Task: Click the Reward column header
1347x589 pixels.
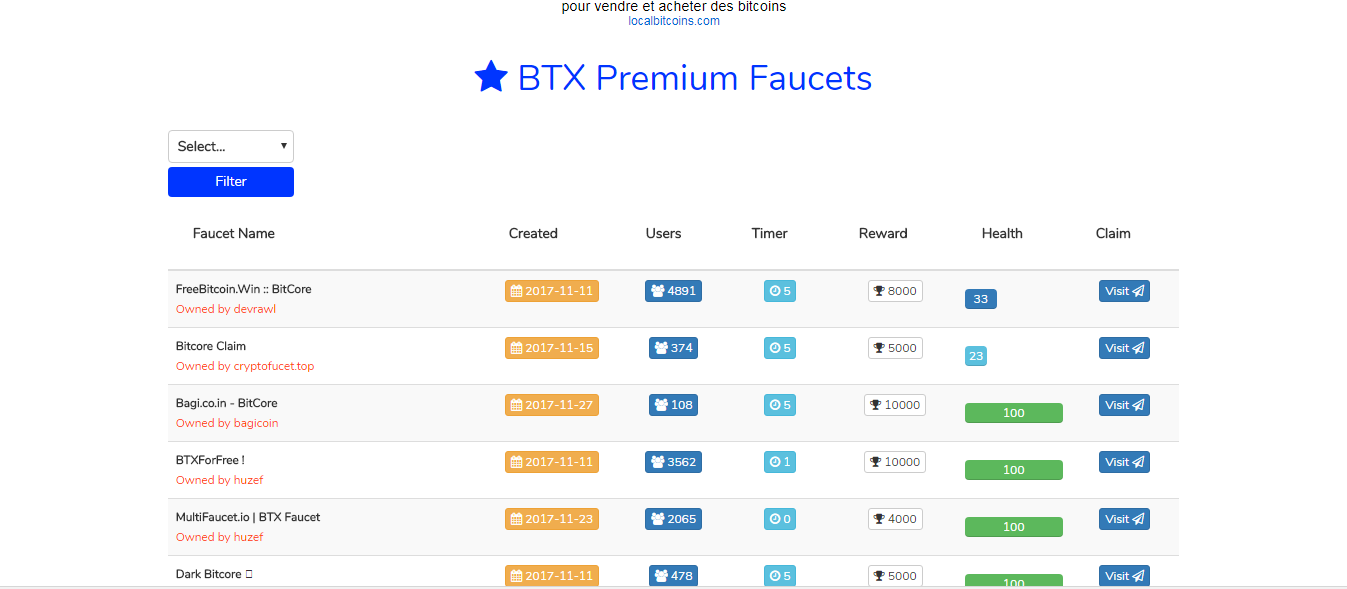Action: 883,233
